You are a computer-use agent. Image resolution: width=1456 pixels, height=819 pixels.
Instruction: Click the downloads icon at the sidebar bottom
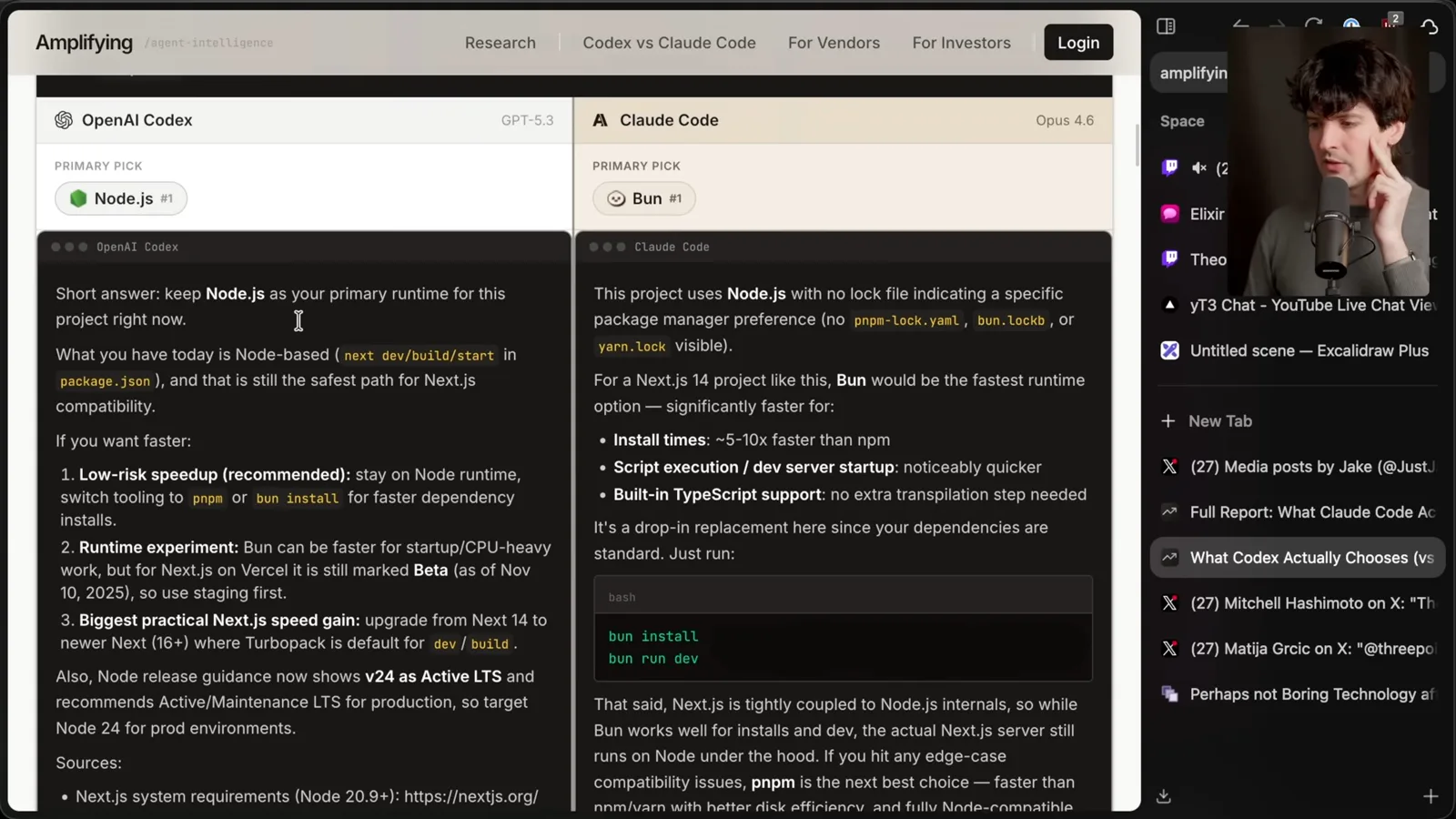pos(1164,796)
